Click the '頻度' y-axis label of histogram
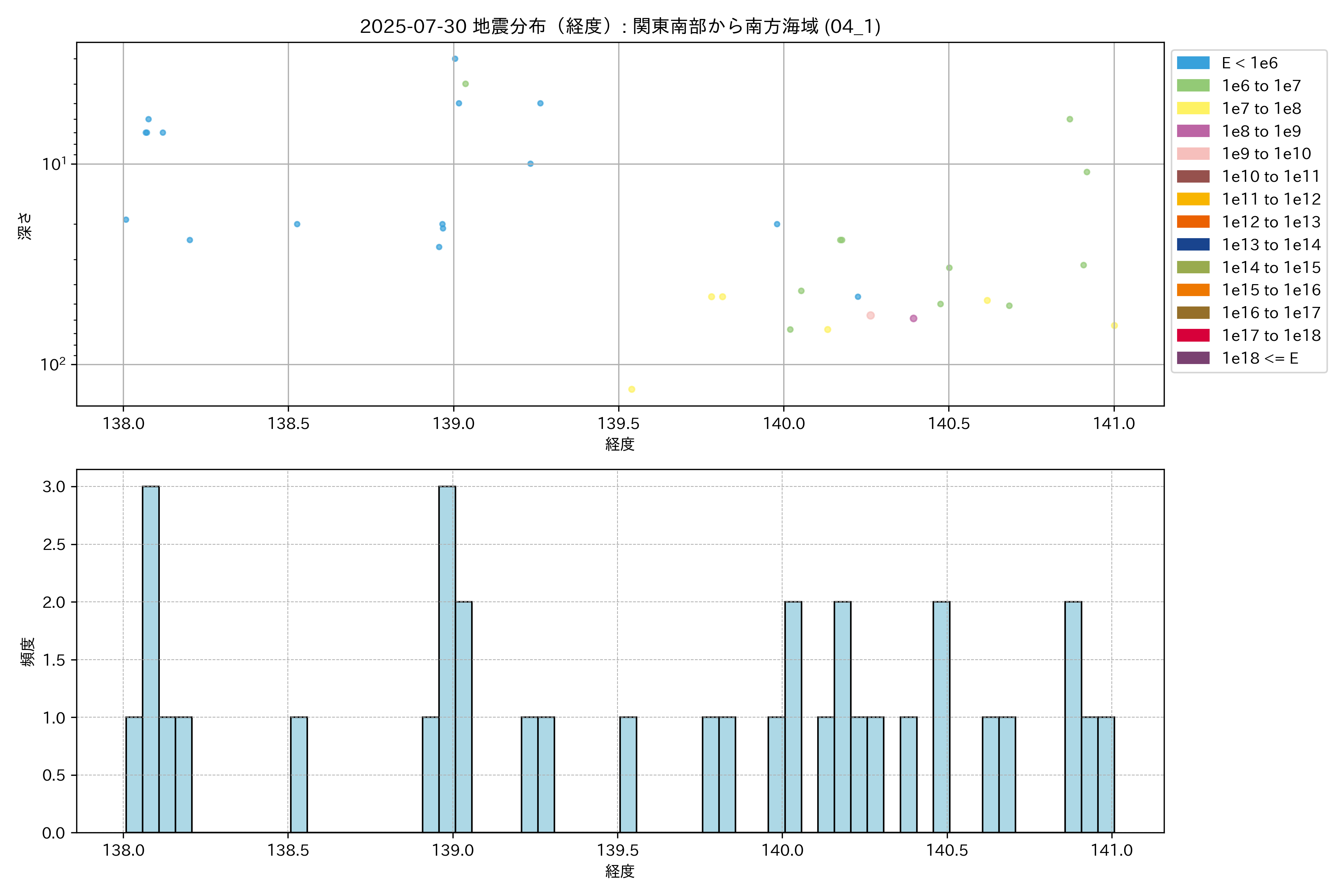The height and width of the screenshot is (896, 1344). (x=27, y=651)
